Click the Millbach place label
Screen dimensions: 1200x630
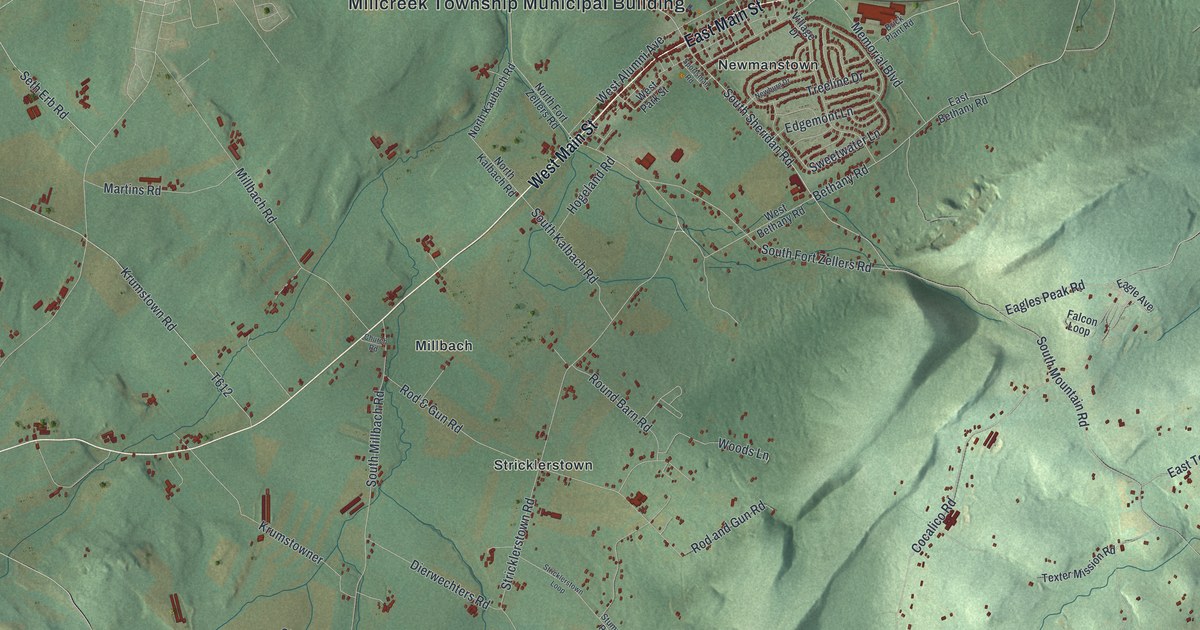coord(443,346)
